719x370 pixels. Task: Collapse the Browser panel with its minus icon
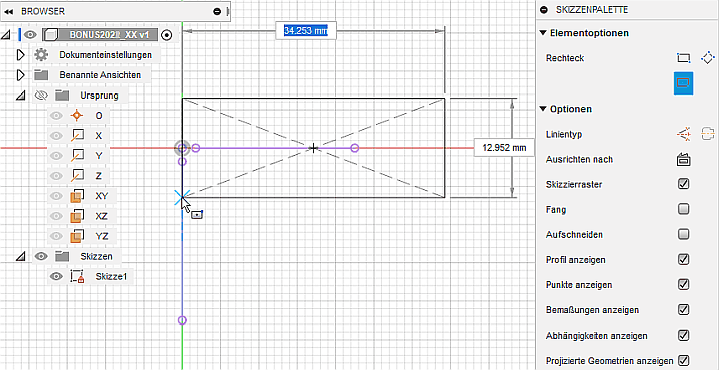(217, 11)
